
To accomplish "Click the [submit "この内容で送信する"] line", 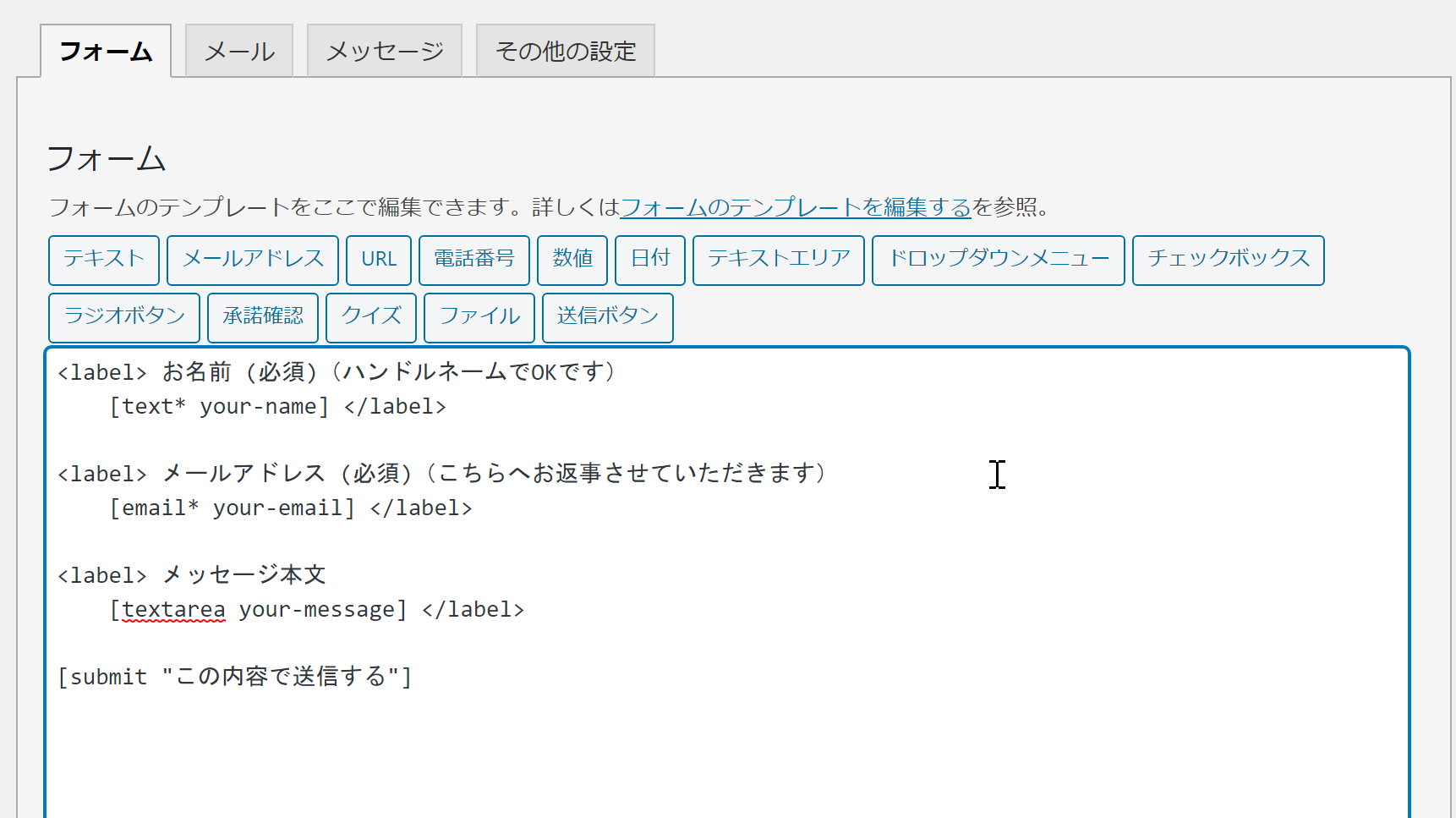I will tap(234, 677).
